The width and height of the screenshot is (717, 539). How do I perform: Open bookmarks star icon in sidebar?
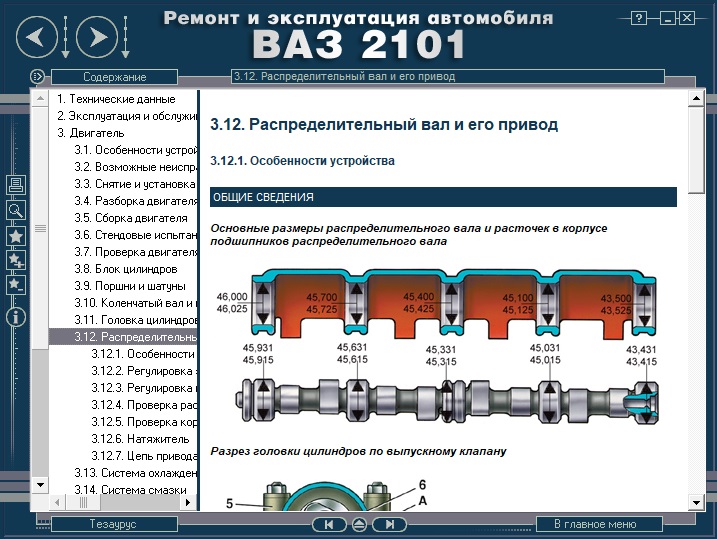[16, 236]
